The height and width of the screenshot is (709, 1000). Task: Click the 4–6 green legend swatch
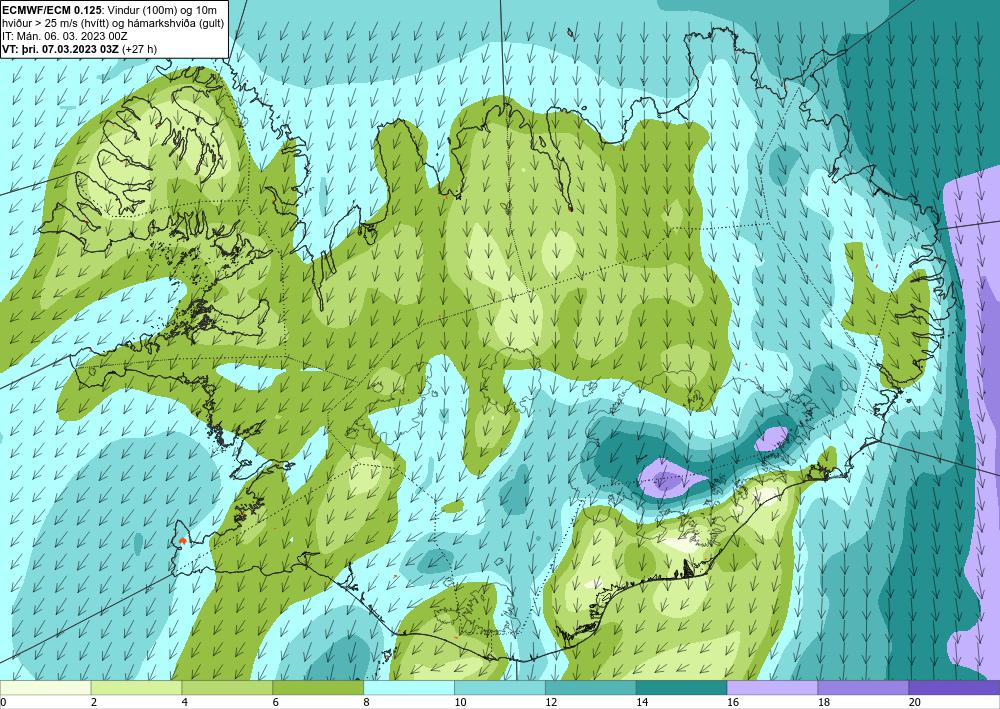[227, 688]
